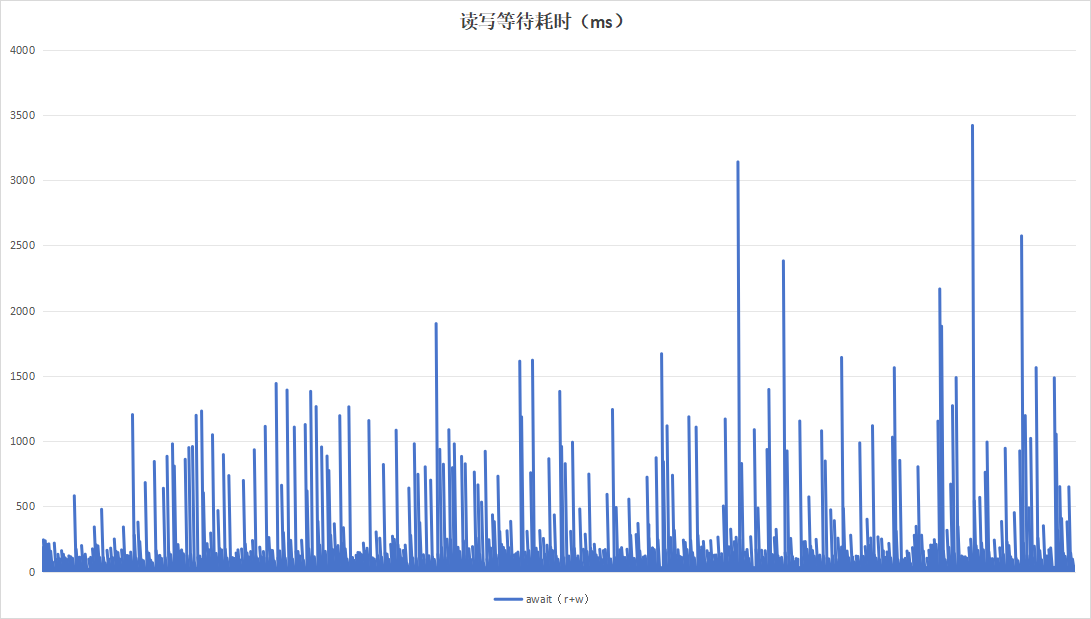Click the spike peak just above 3000
The height and width of the screenshot is (619, 1091).
coord(738,162)
